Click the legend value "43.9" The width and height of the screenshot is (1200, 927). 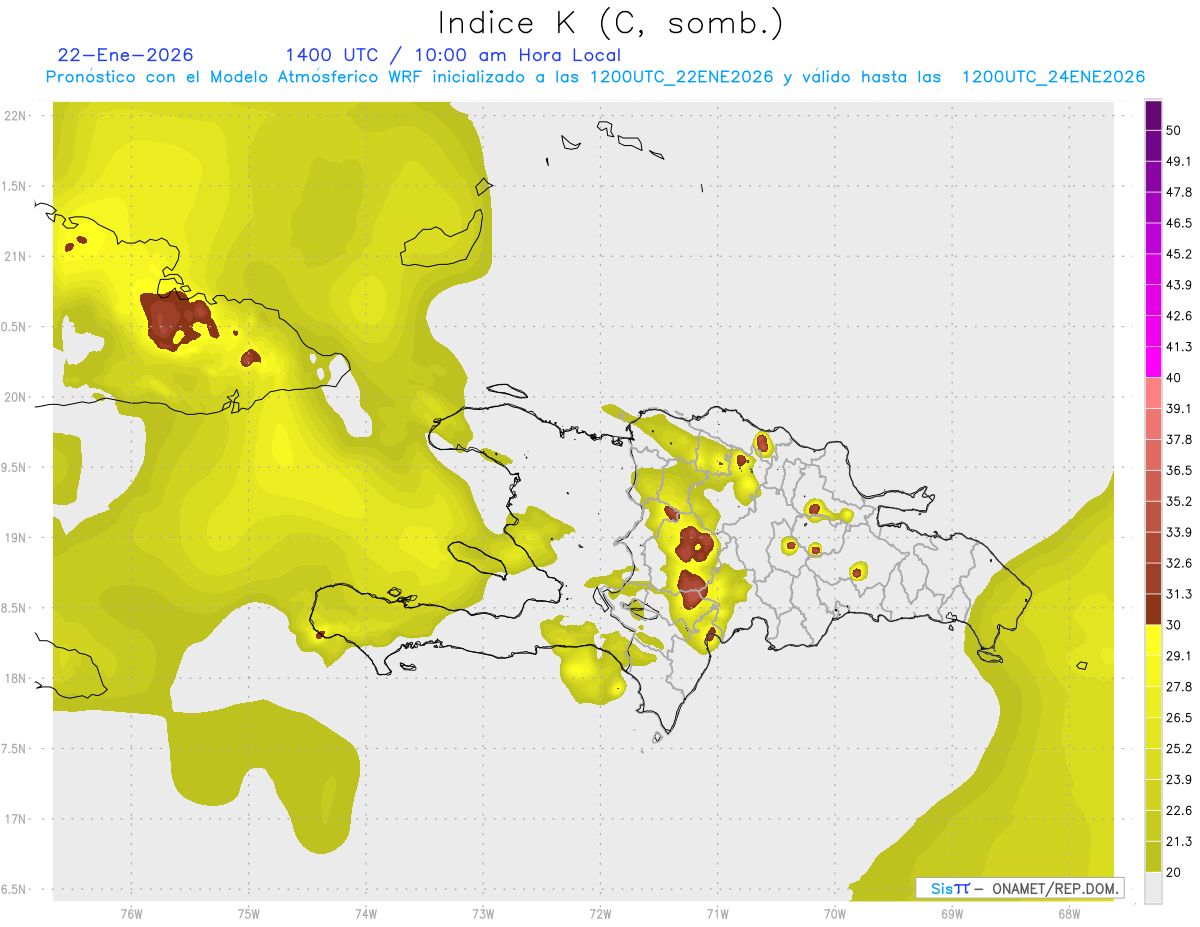pyautogui.click(x=1179, y=285)
